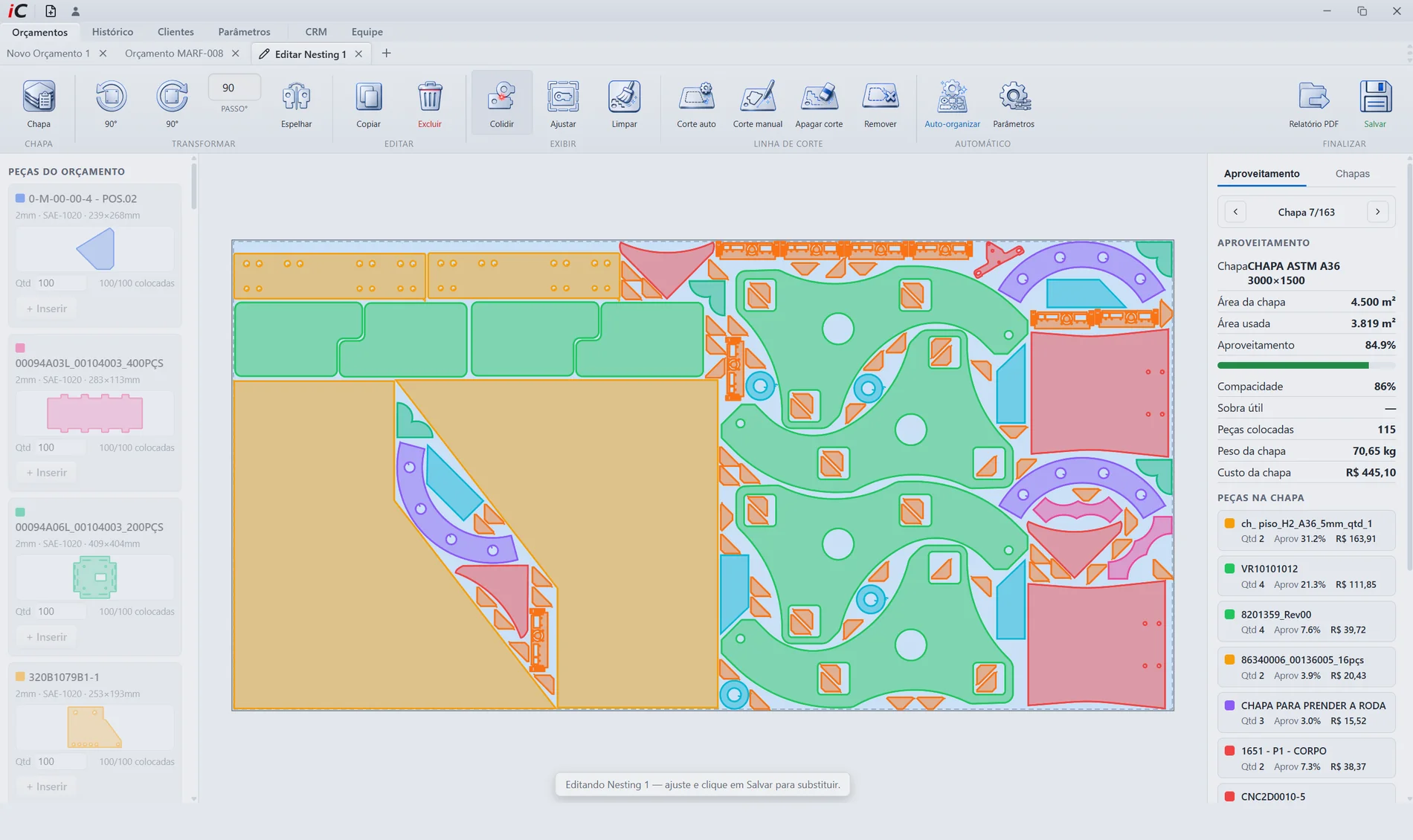Viewport: 1413px width, 840px height.
Task: Click the Qtd field of 320B1079B1-1
Action: point(60,761)
